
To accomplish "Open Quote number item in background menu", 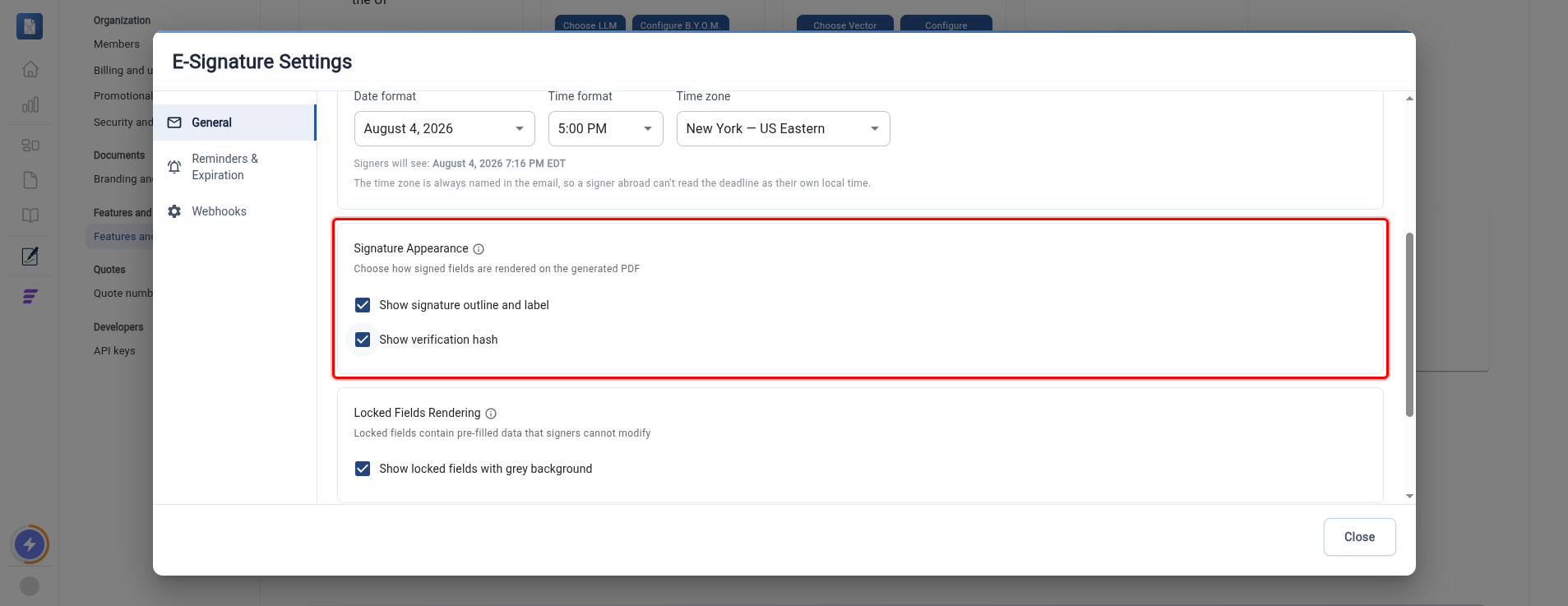I will coord(123,294).
